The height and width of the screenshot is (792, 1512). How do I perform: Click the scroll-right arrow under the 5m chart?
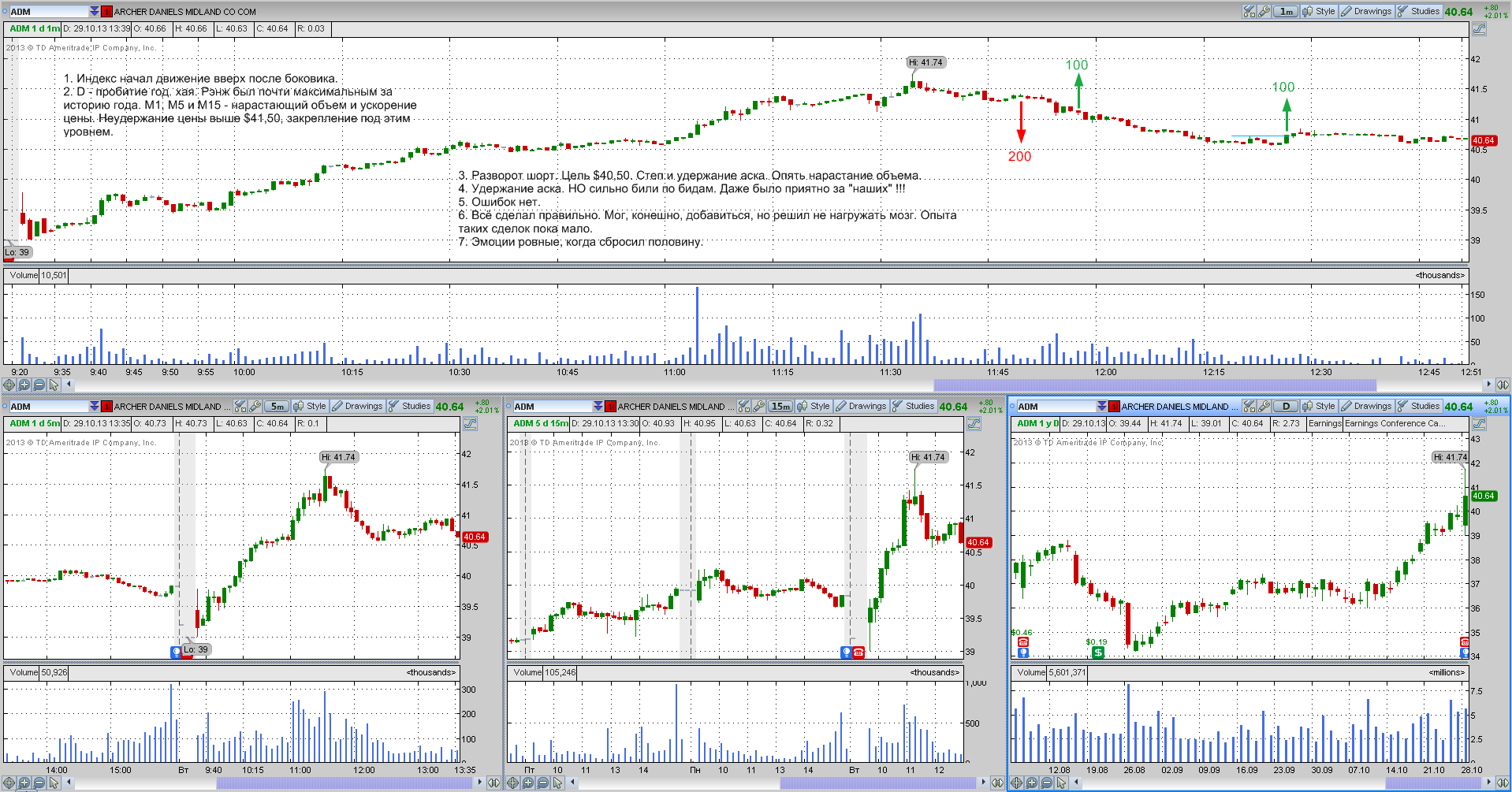coord(480,783)
